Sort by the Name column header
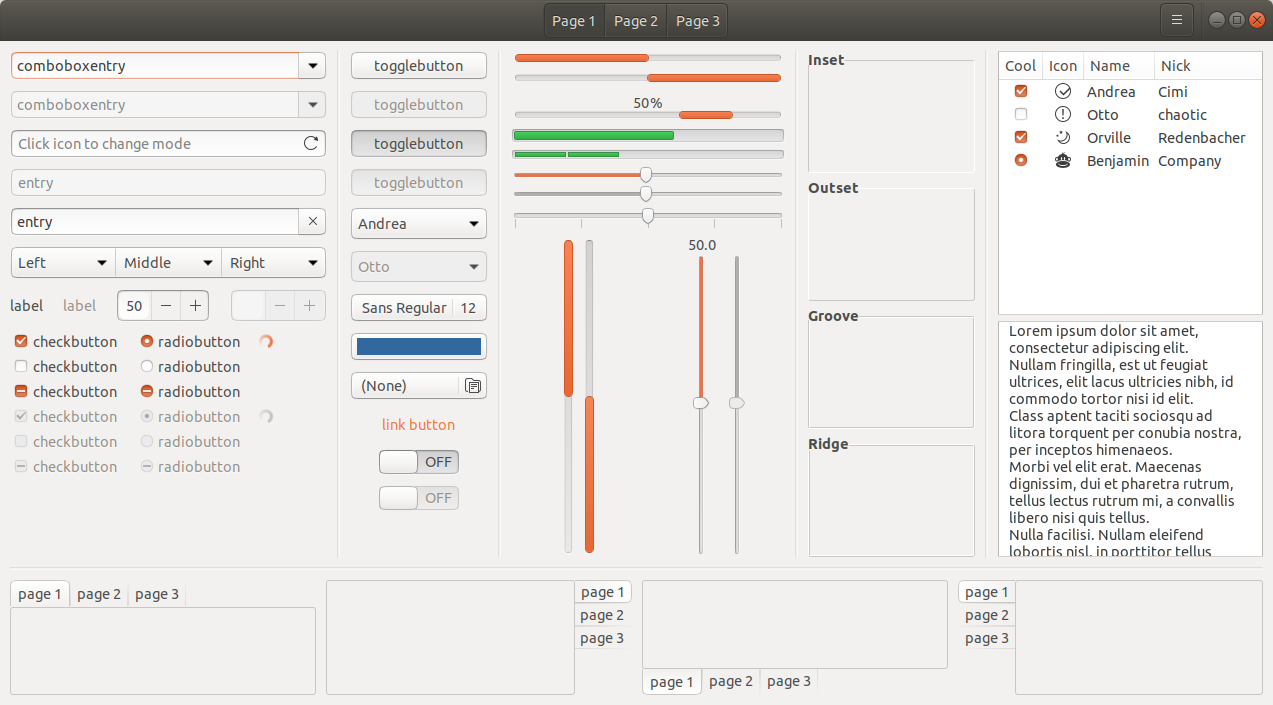 [x=1119, y=66]
